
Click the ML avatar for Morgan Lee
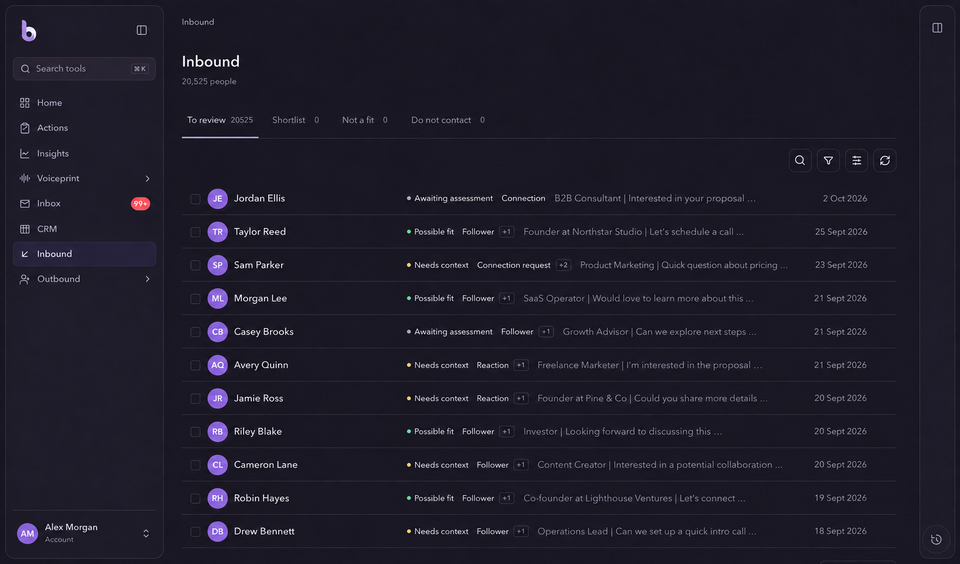[217, 298]
